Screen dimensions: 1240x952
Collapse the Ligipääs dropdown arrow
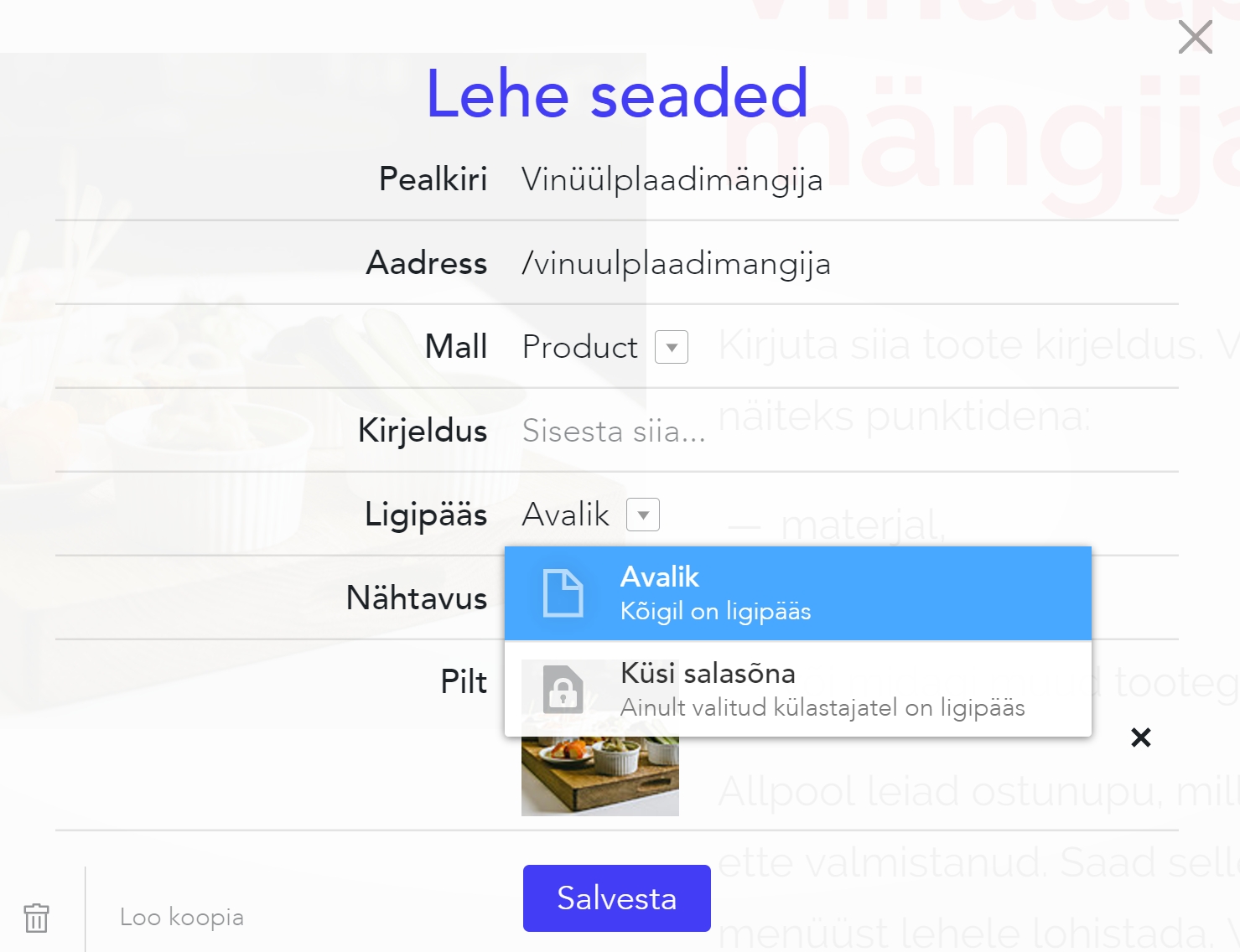point(643,515)
